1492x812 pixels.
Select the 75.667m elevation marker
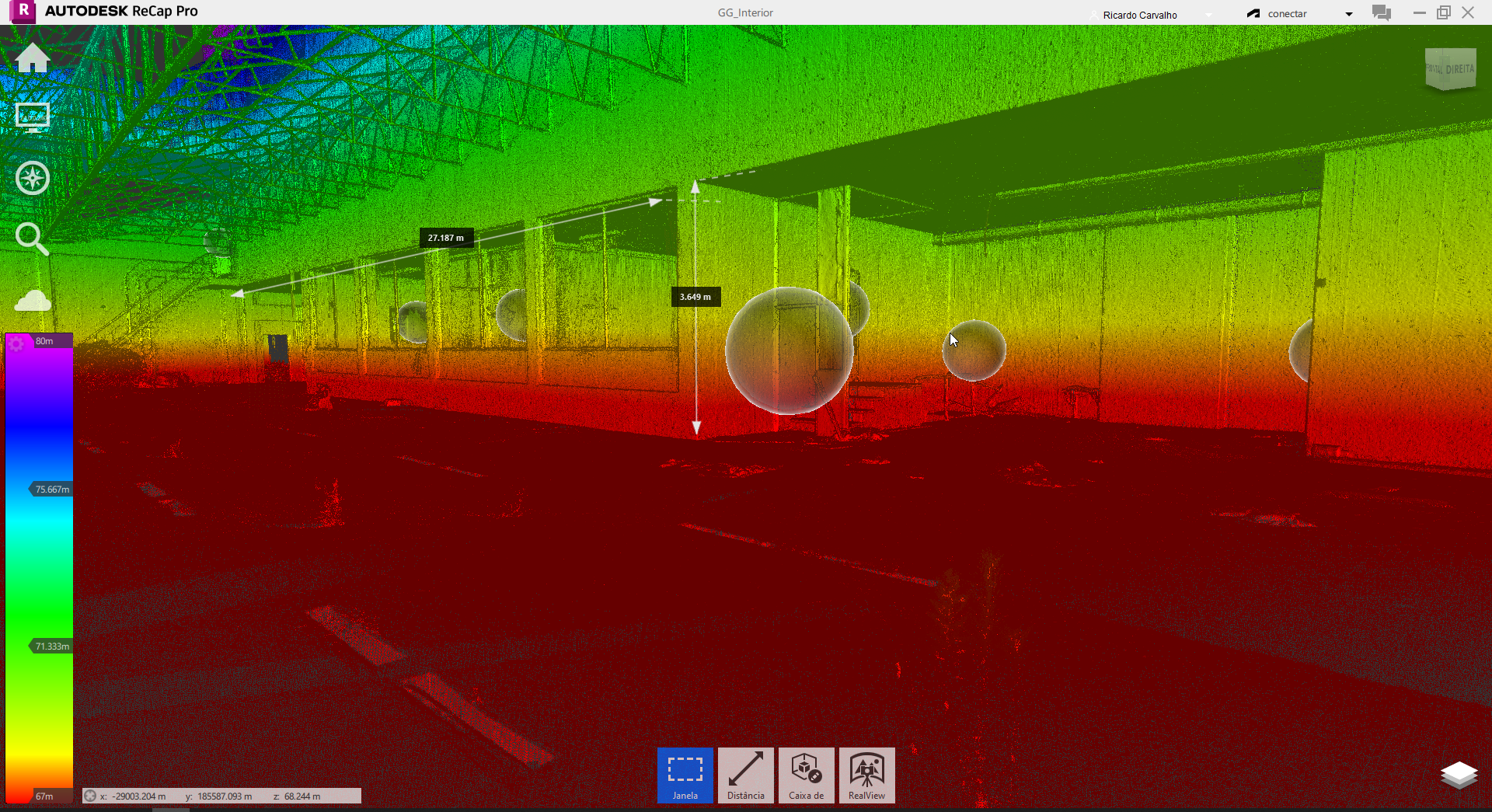coord(51,490)
